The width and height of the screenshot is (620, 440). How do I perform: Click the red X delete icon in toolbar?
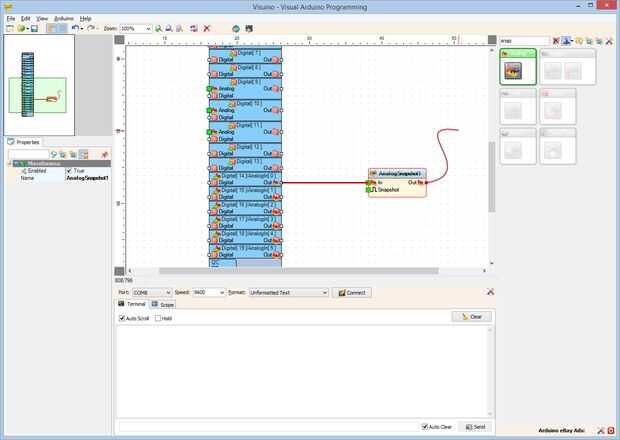pyautogui.click(x=206, y=28)
